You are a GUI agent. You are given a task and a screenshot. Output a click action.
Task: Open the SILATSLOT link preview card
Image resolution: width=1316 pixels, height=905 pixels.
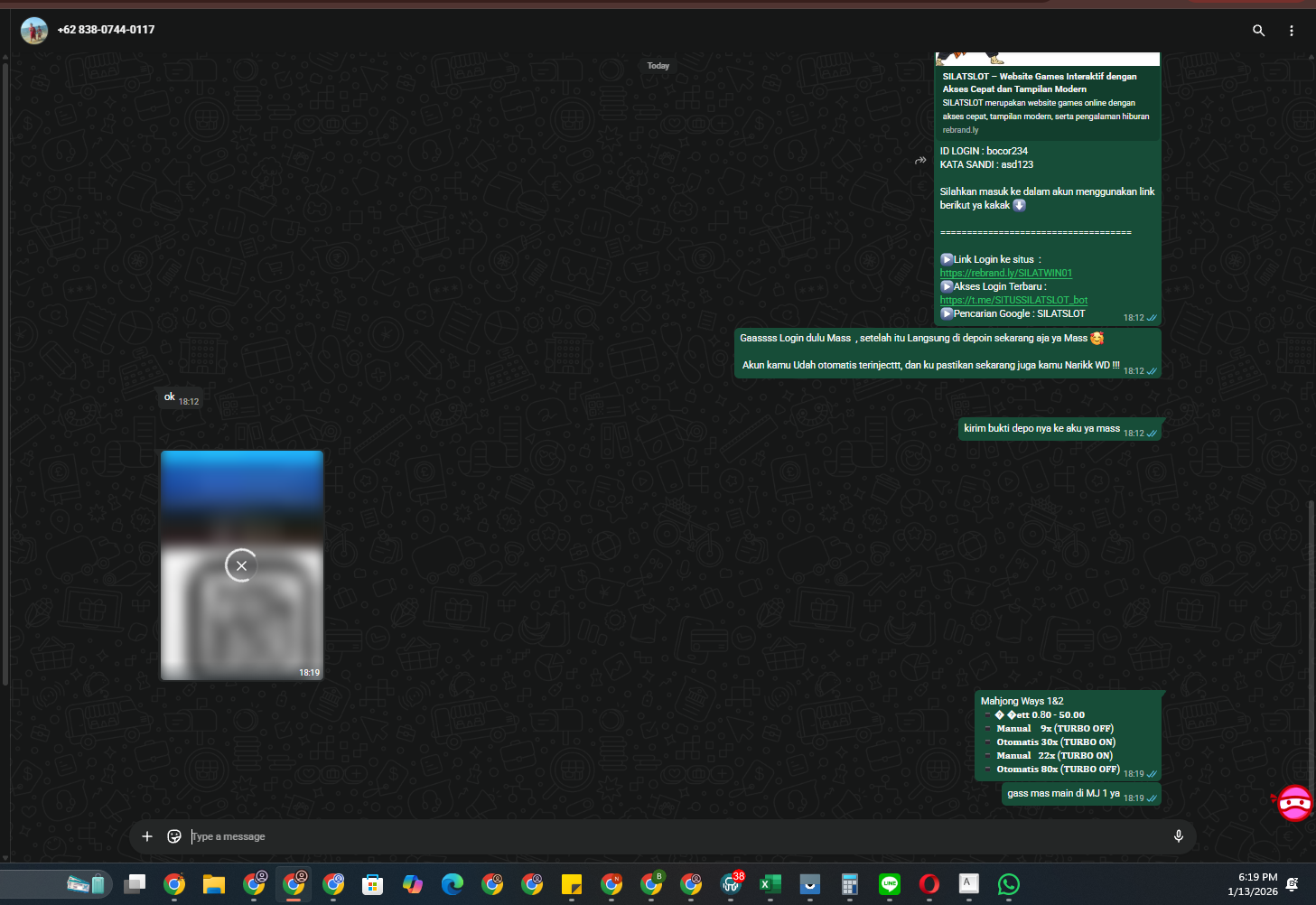(x=1048, y=95)
